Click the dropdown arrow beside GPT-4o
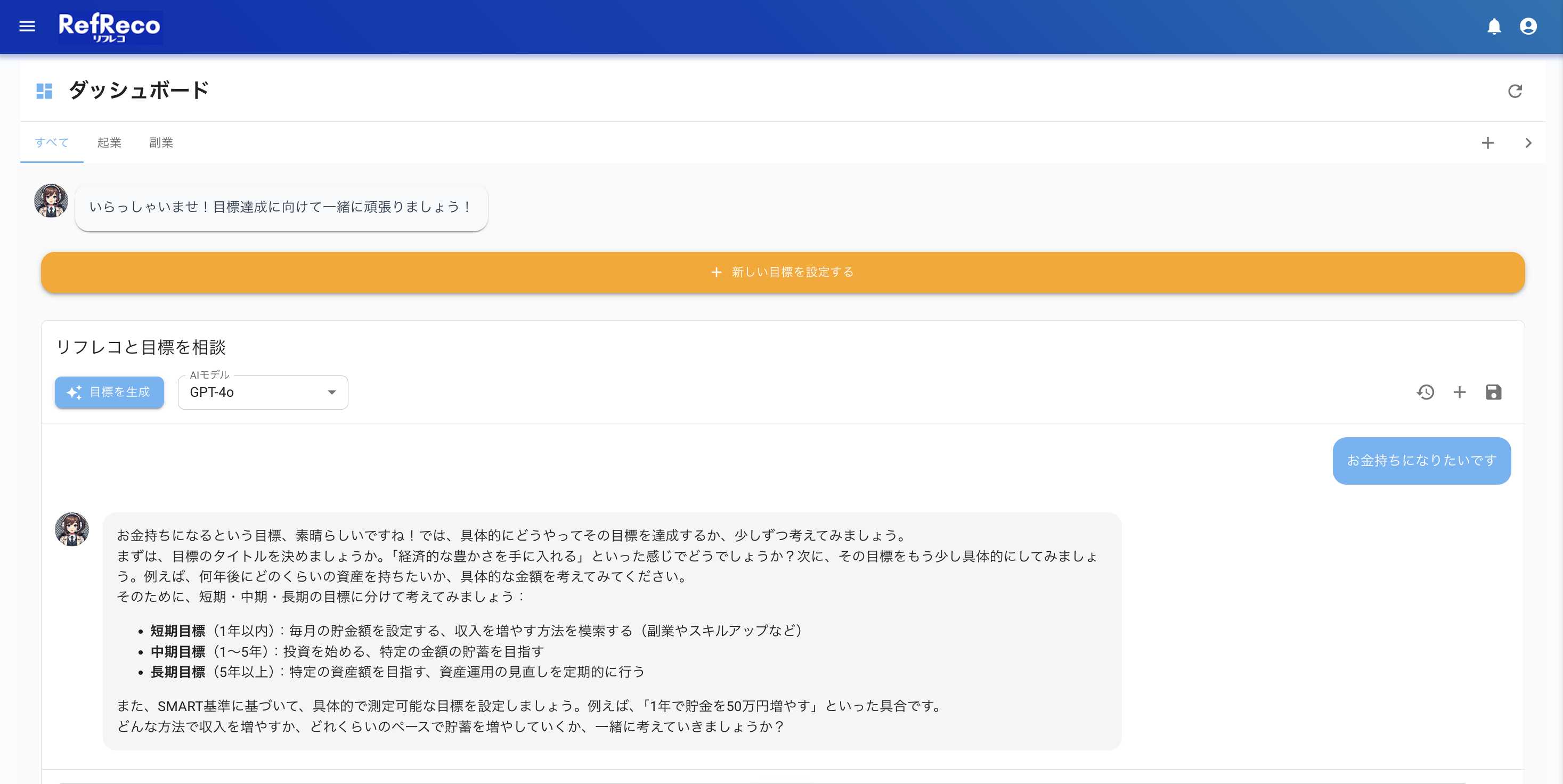The height and width of the screenshot is (784, 1563). [332, 393]
